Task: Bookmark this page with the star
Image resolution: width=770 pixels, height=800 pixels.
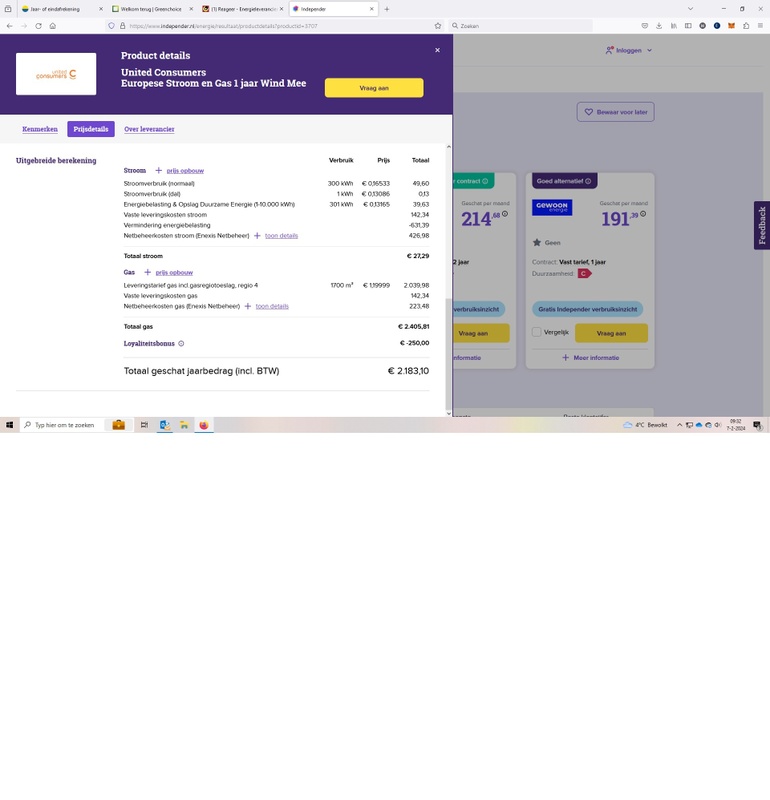Action: pyautogui.click(x=438, y=26)
